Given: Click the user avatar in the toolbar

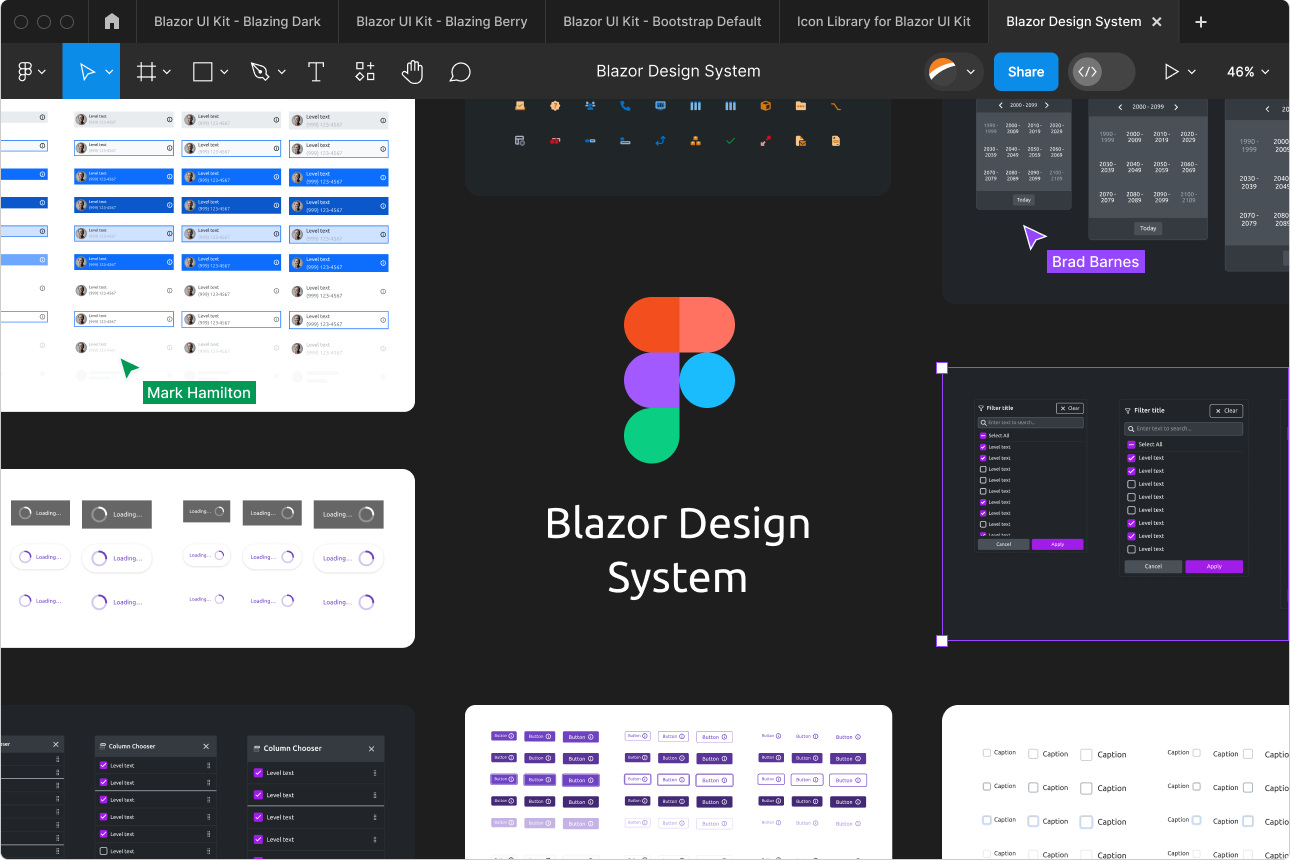Looking at the screenshot, I should tap(942, 72).
